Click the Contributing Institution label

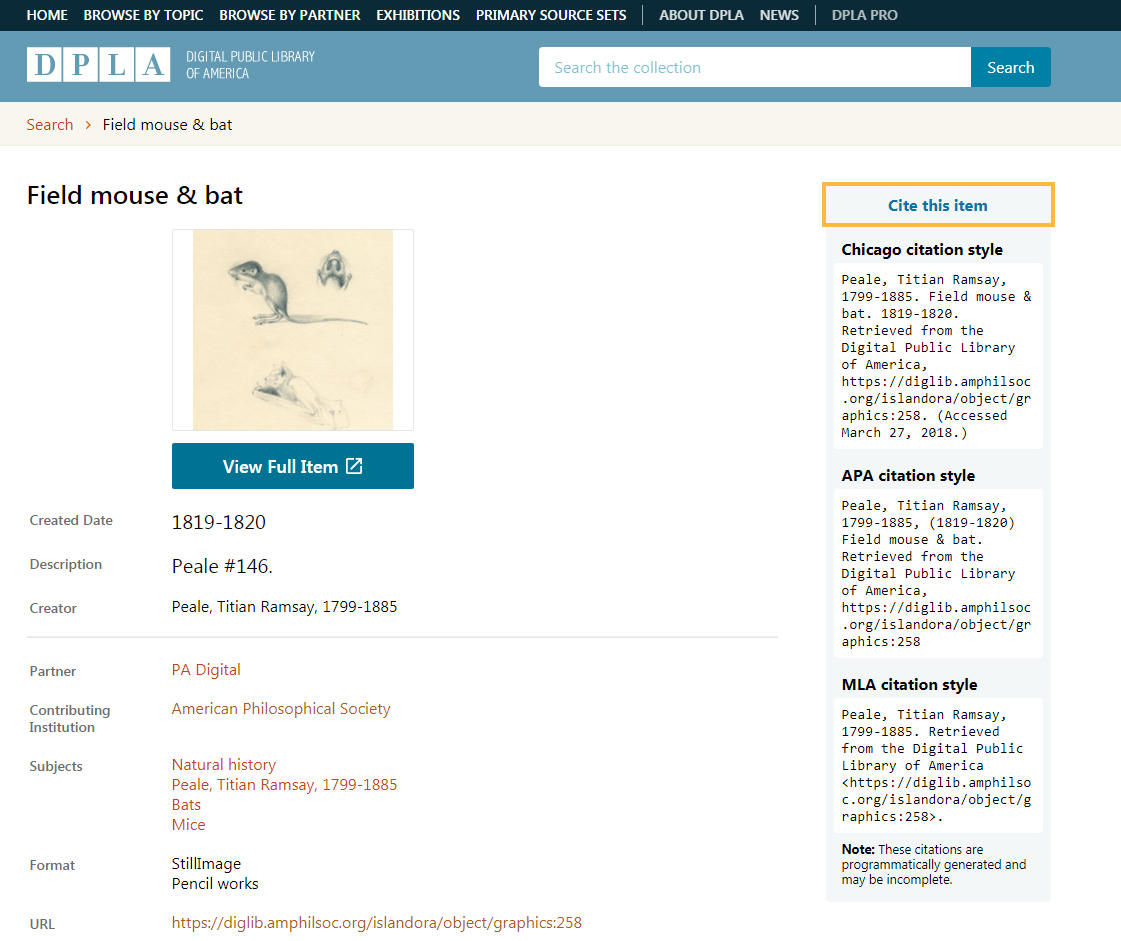(70, 719)
